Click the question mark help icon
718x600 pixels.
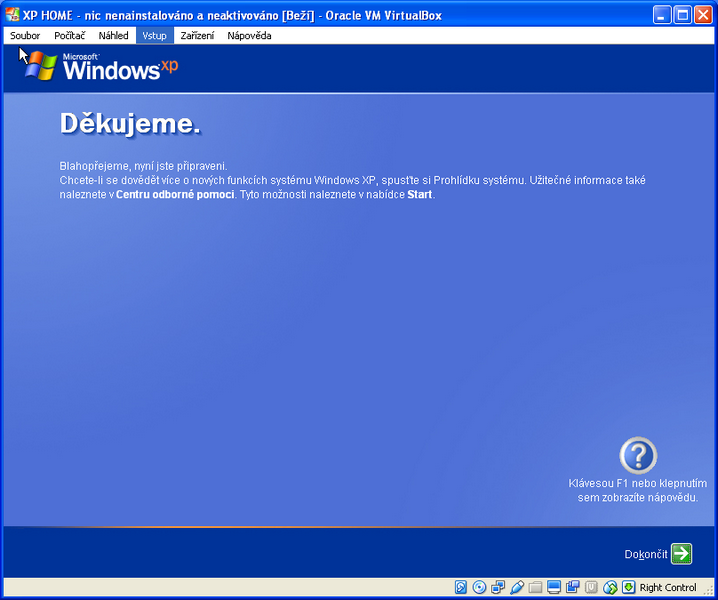tap(638, 455)
